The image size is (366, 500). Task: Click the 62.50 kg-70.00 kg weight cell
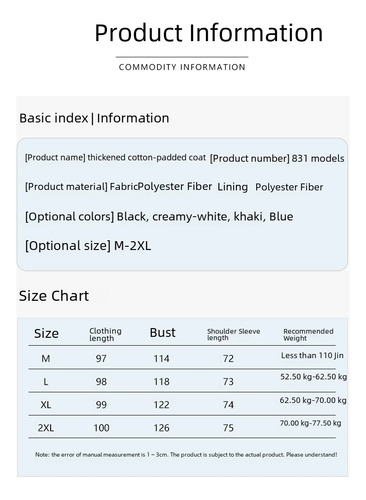(x=313, y=400)
